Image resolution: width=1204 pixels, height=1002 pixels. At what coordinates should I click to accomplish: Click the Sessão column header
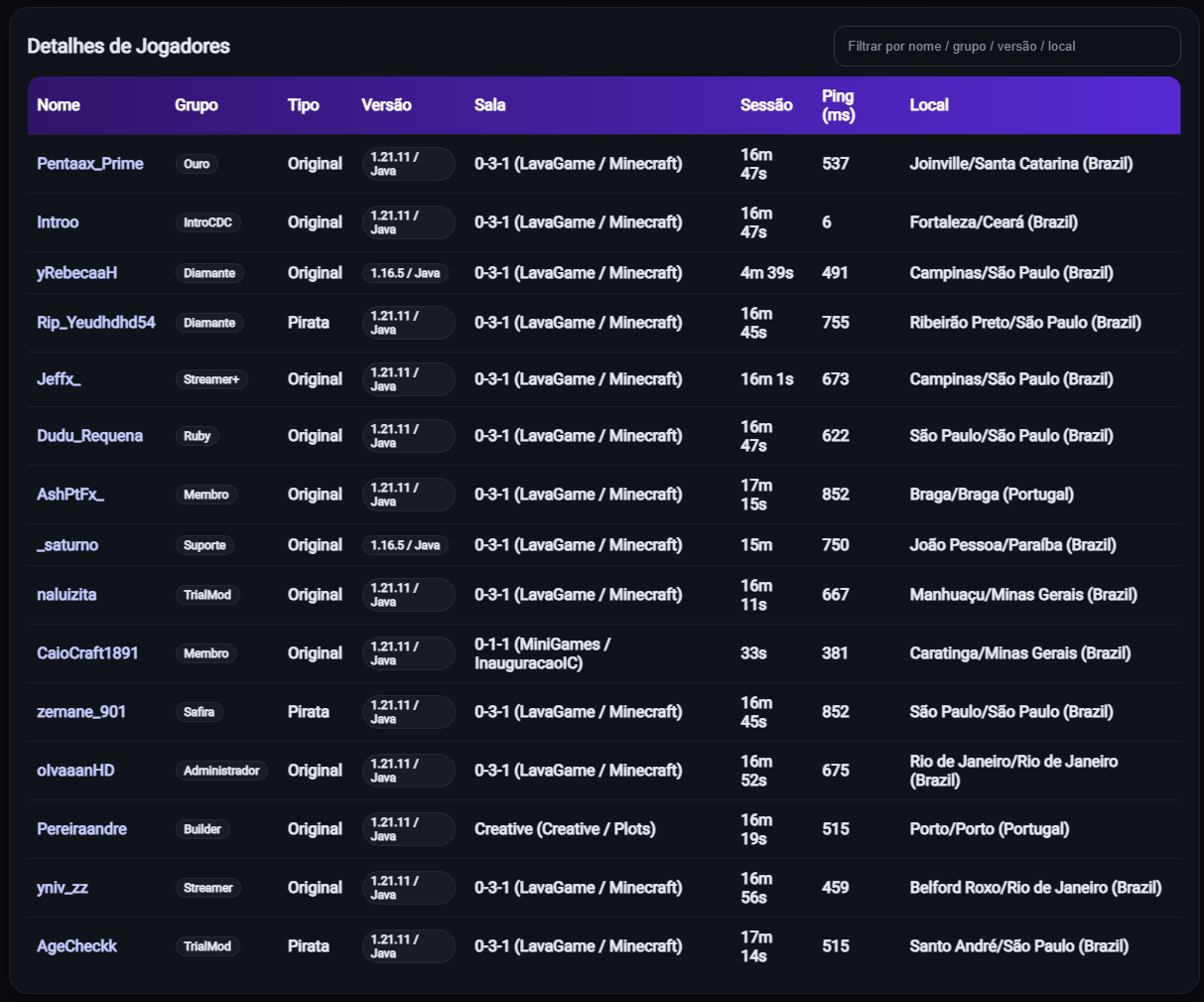click(x=765, y=105)
